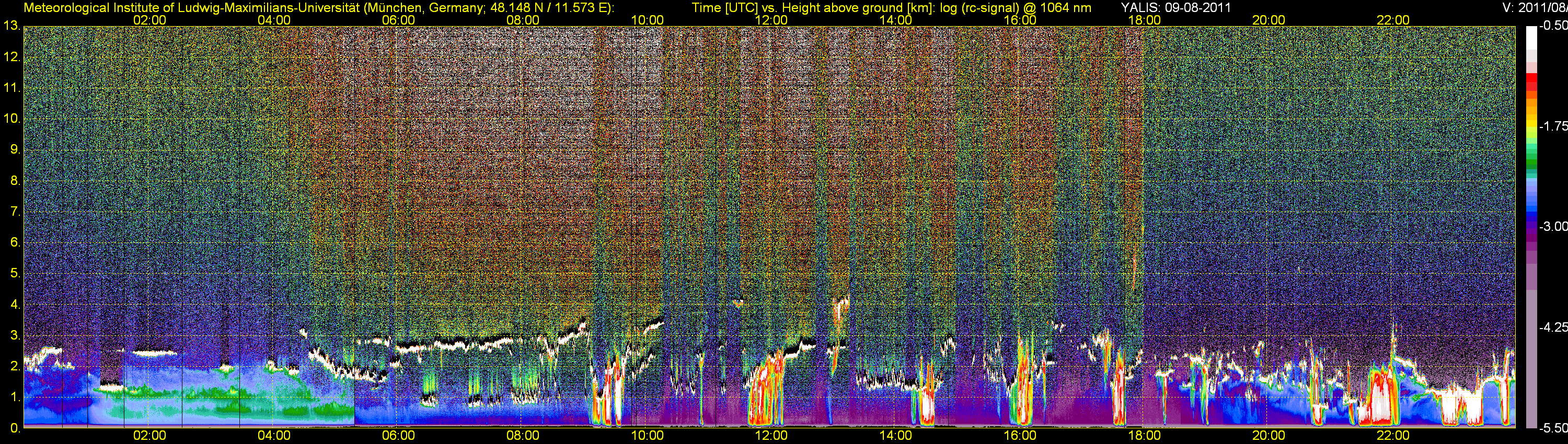Click the 02:00 label on bottom time axis
The height and width of the screenshot is (444, 1568).
point(149,436)
